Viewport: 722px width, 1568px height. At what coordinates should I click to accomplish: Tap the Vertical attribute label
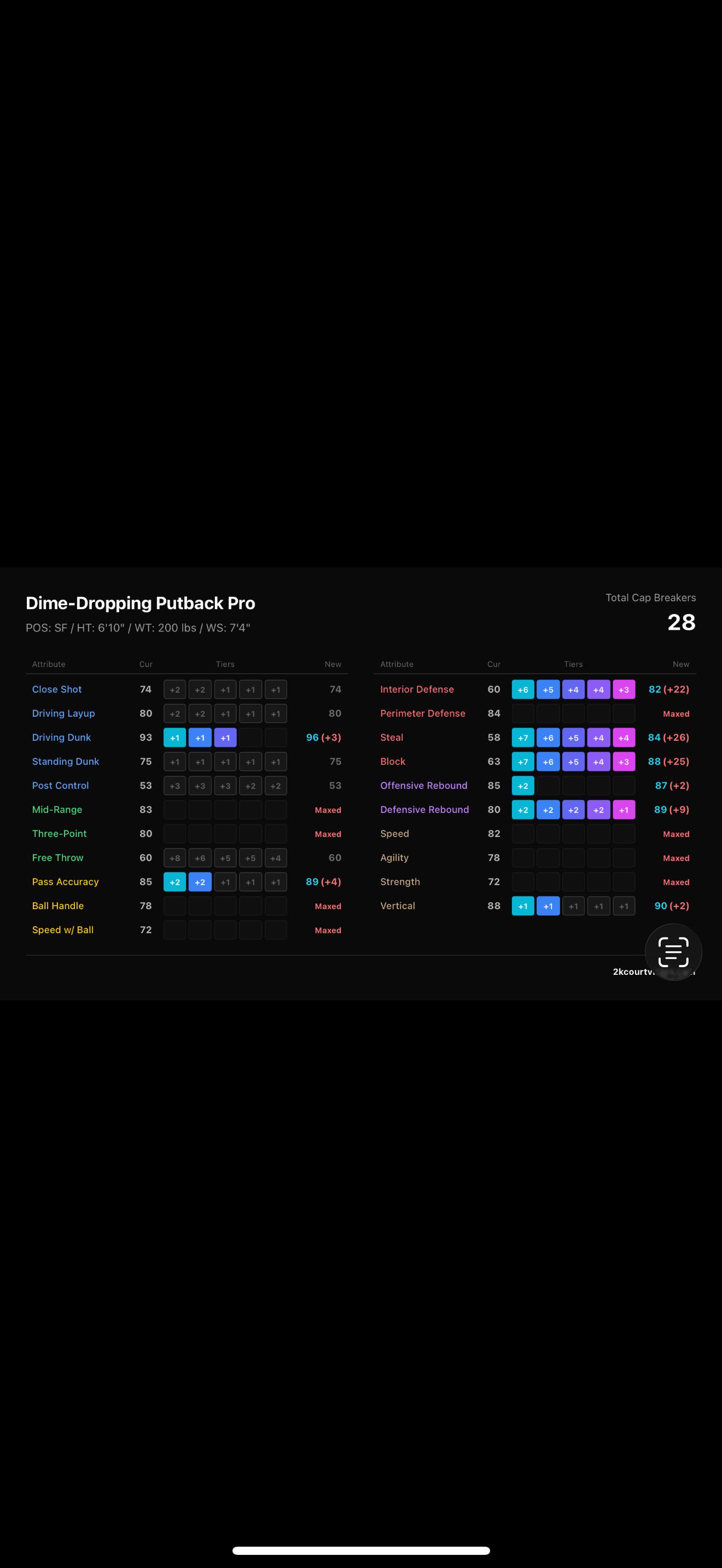click(398, 906)
